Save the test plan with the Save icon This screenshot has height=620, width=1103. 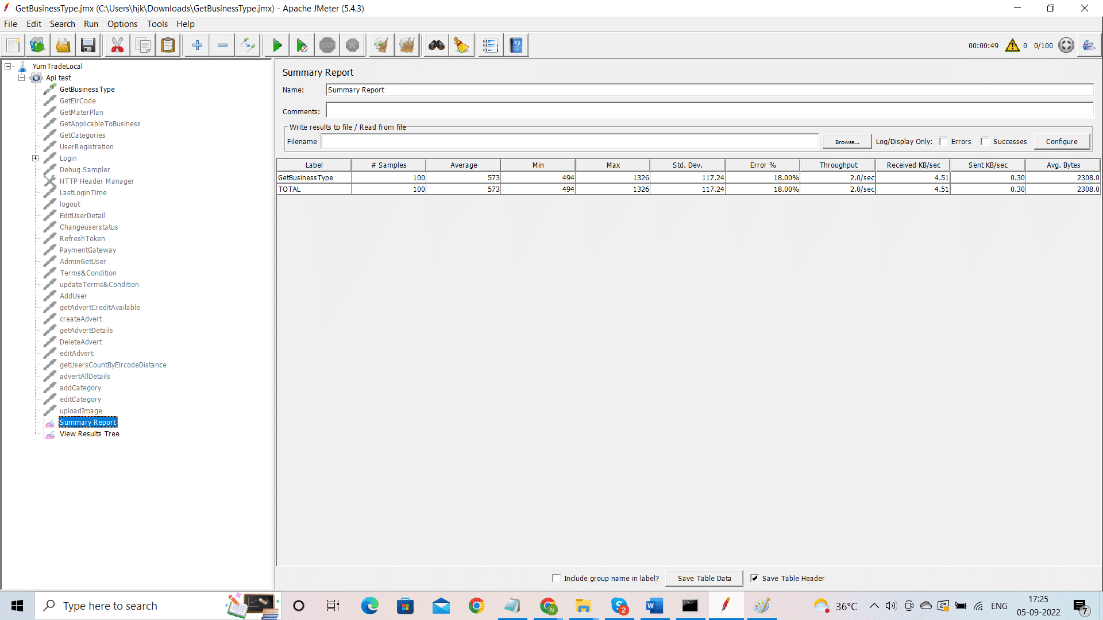pos(88,44)
